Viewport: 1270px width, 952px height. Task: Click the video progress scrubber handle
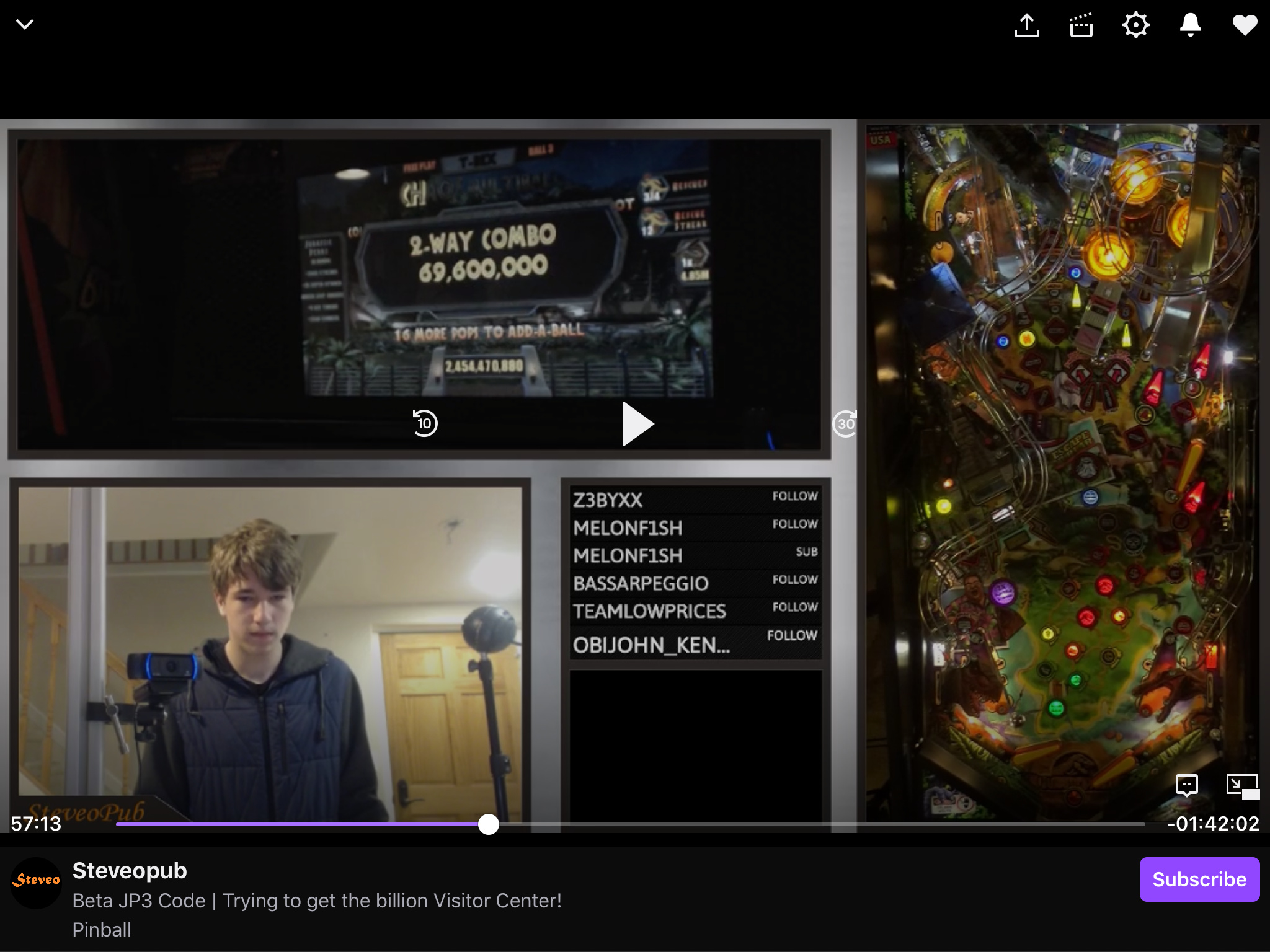point(489,824)
